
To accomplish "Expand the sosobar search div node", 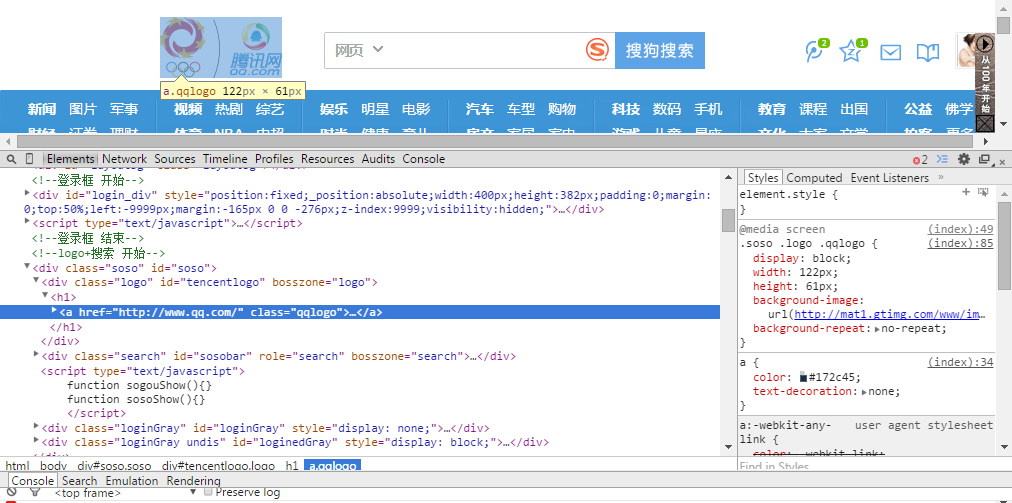I will 36,354.
